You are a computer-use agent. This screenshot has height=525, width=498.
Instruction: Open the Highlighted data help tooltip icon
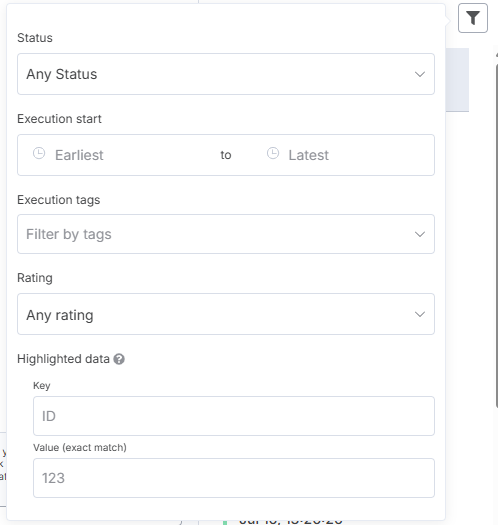point(119,359)
